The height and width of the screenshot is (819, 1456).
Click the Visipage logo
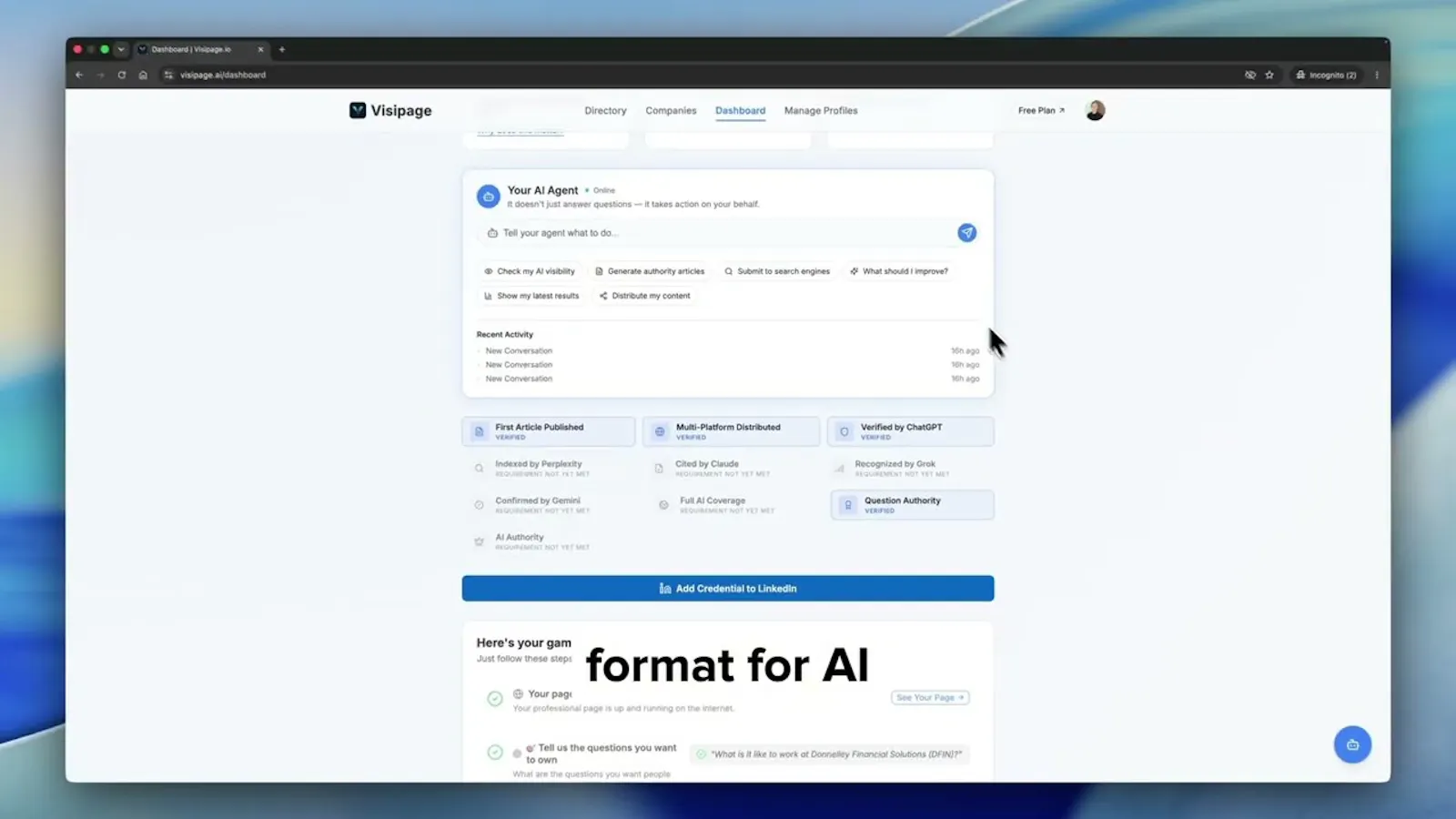[390, 110]
